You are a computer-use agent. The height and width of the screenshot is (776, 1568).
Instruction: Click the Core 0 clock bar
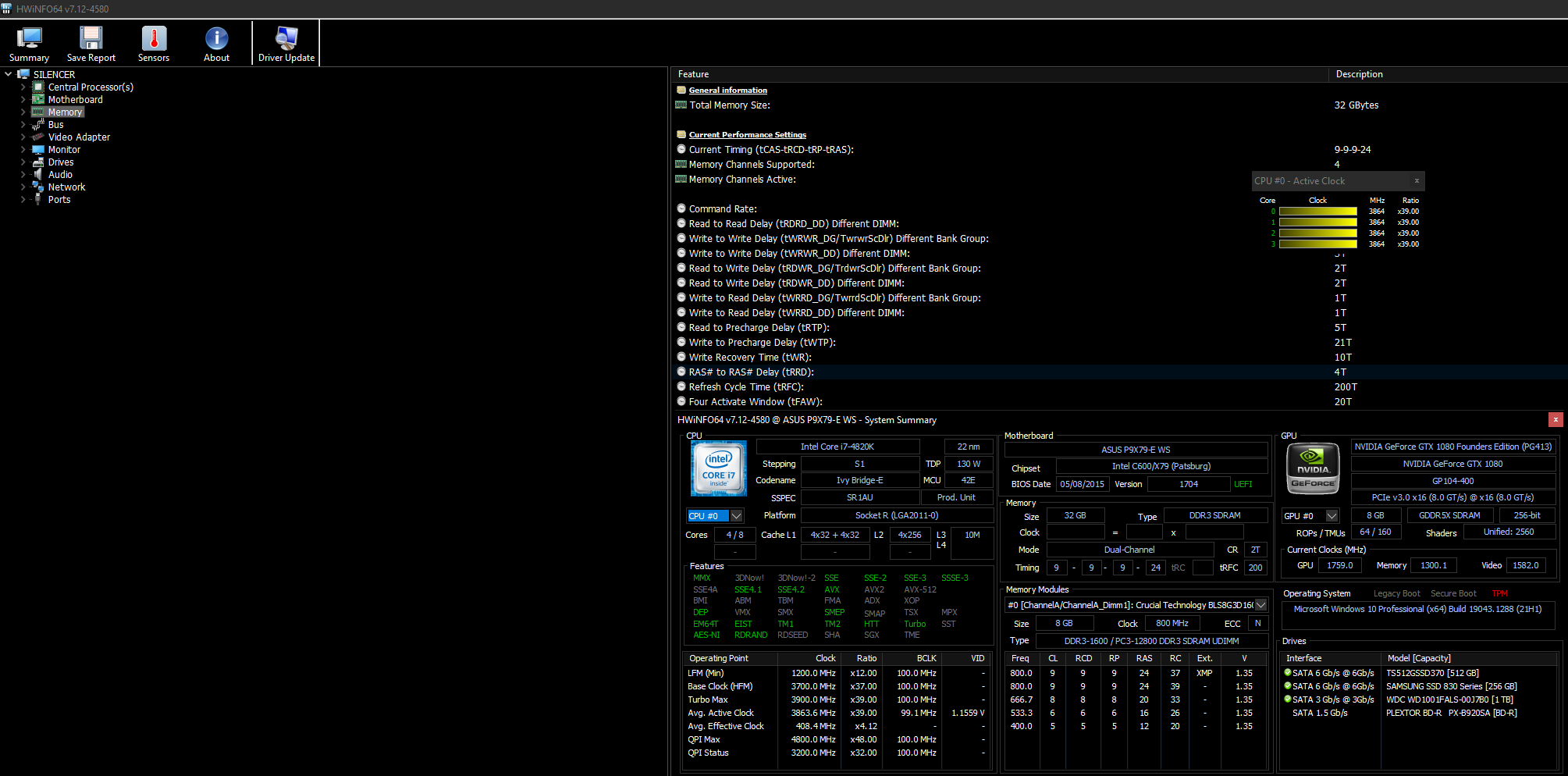[x=1318, y=212]
